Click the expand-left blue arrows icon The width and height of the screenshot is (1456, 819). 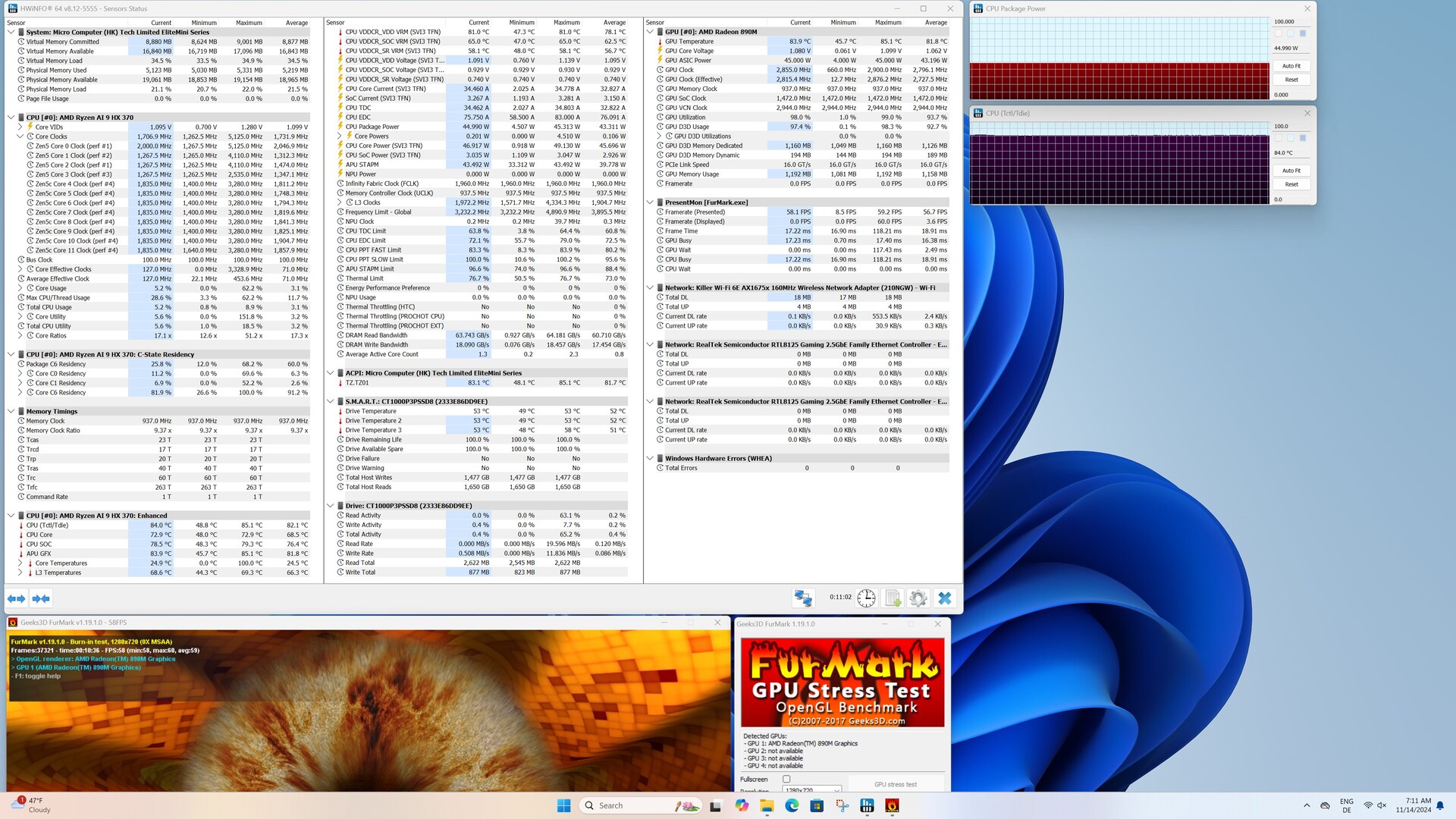click(x=16, y=598)
